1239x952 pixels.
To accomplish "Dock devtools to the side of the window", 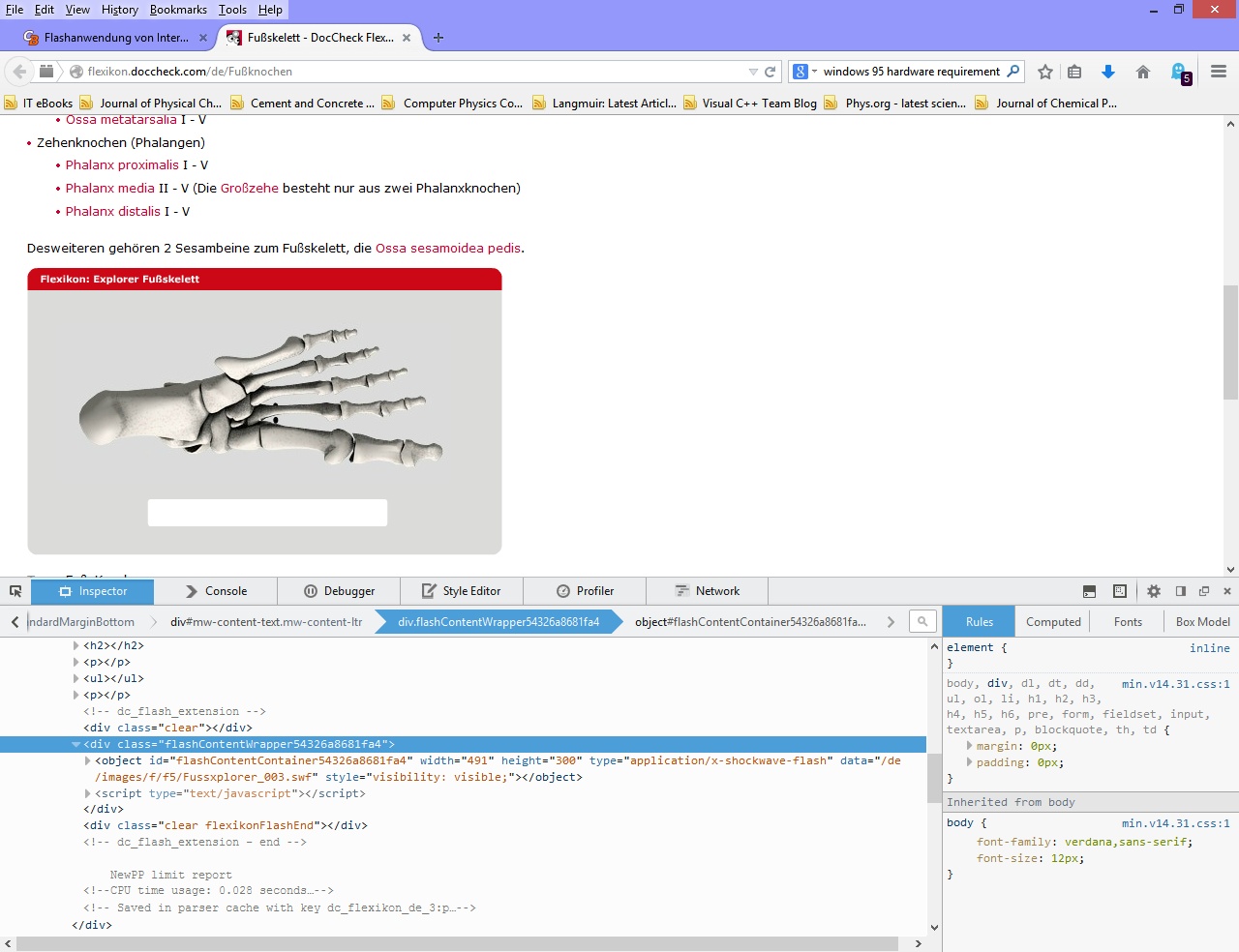I will tap(1181, 591).
